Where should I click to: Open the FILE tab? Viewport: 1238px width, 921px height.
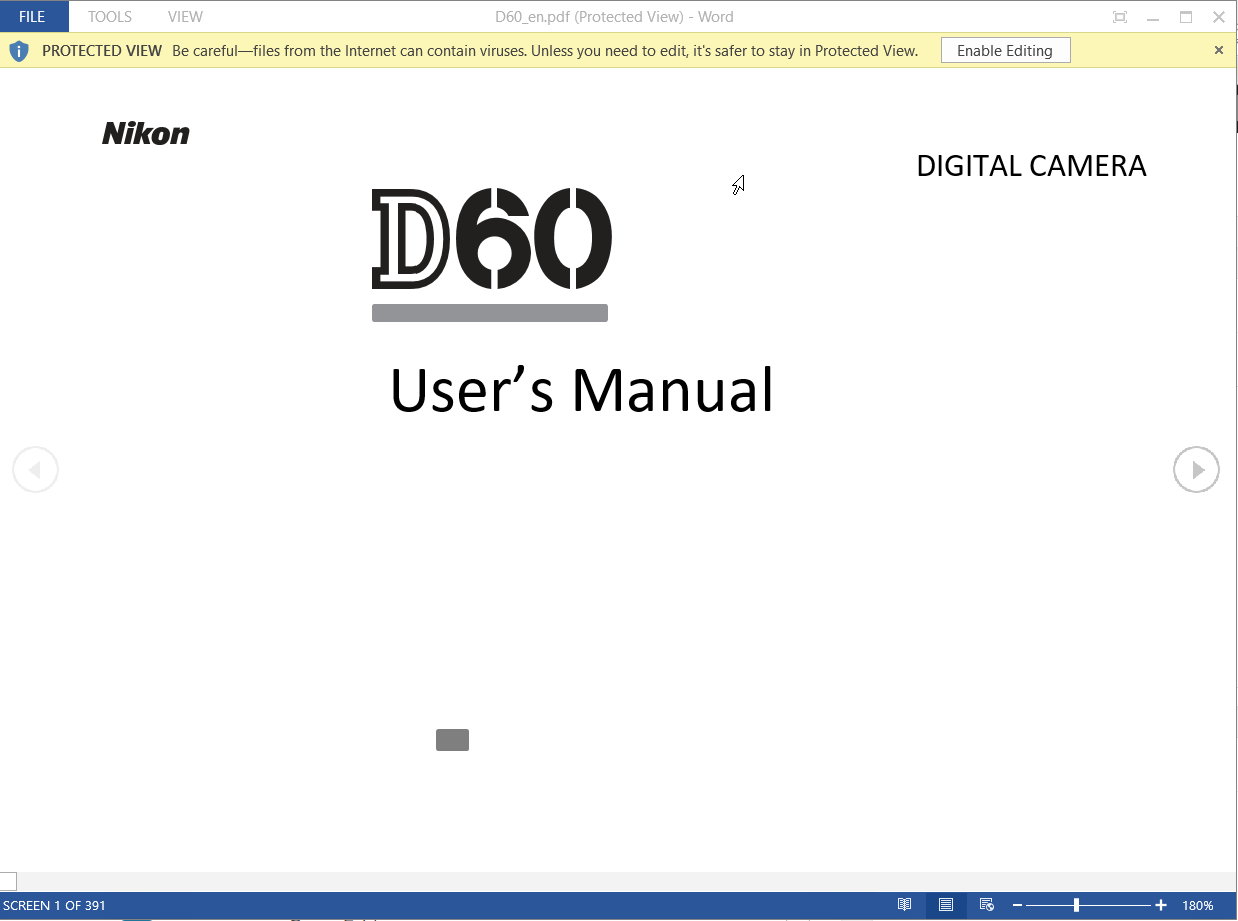33,17
